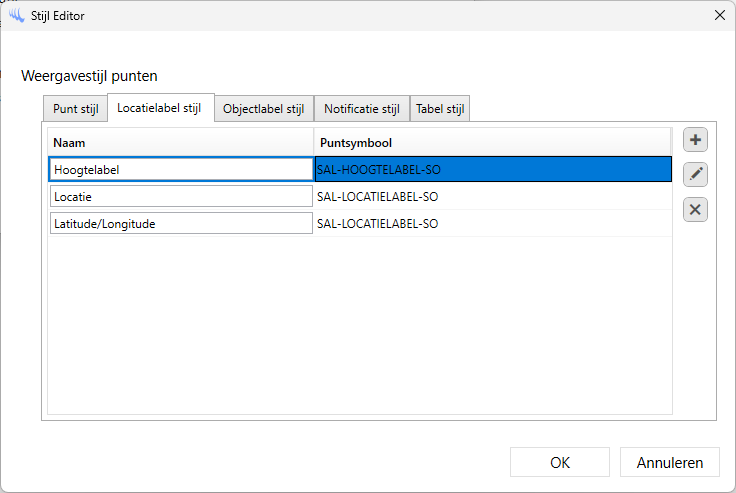Viewport: 736px width, 493px height.
Task: Sort by the Puntsymbool column header
Action: [492, 142]
